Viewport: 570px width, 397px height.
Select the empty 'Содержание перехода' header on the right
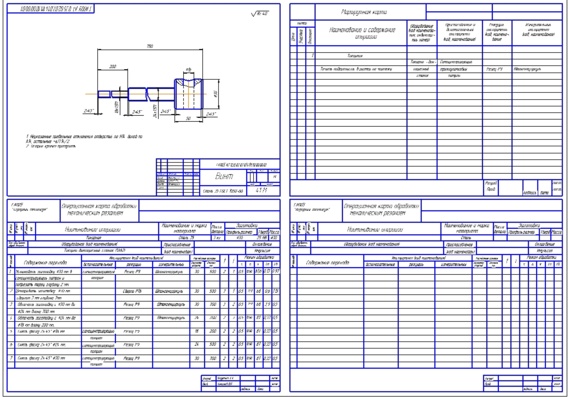coord(328,262)
